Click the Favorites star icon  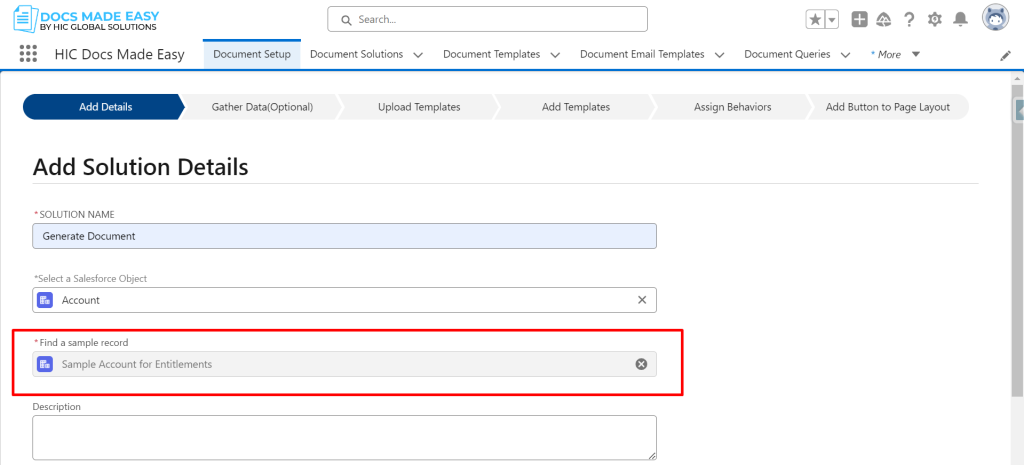[x=815, y=20]
